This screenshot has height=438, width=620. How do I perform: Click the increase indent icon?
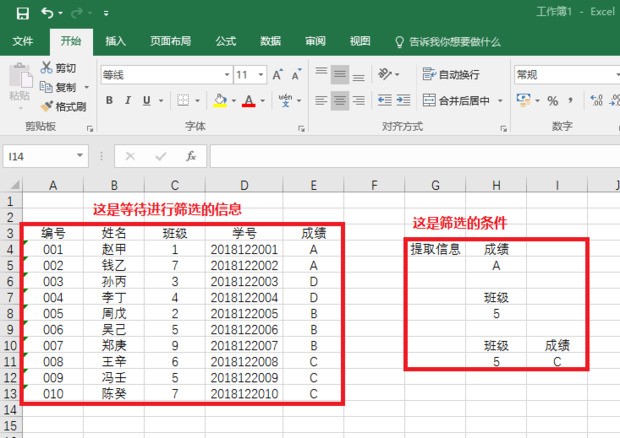pyautogui.click(x=403, y=100)
